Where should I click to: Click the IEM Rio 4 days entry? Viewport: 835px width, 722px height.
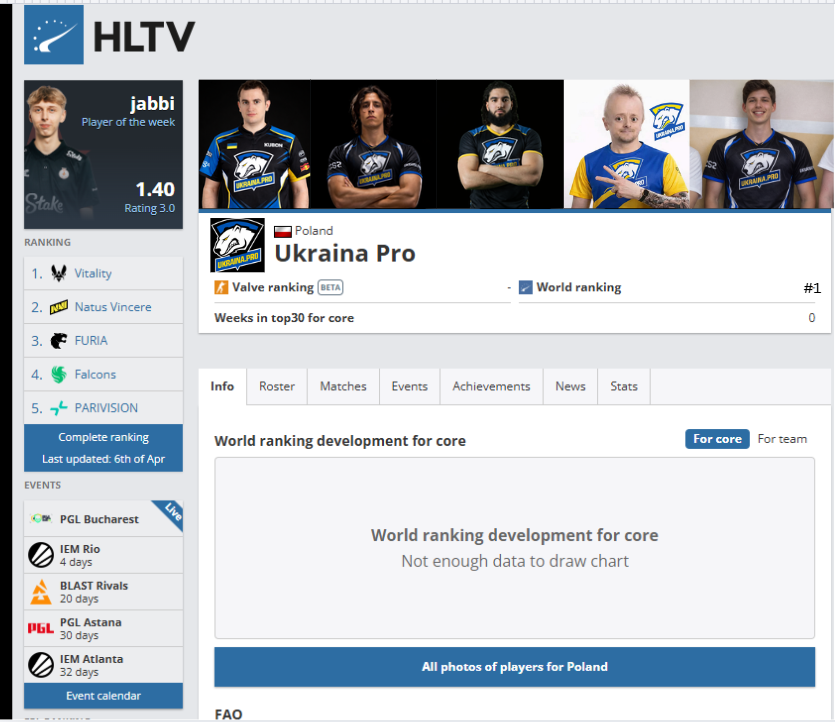click(103, 555)
